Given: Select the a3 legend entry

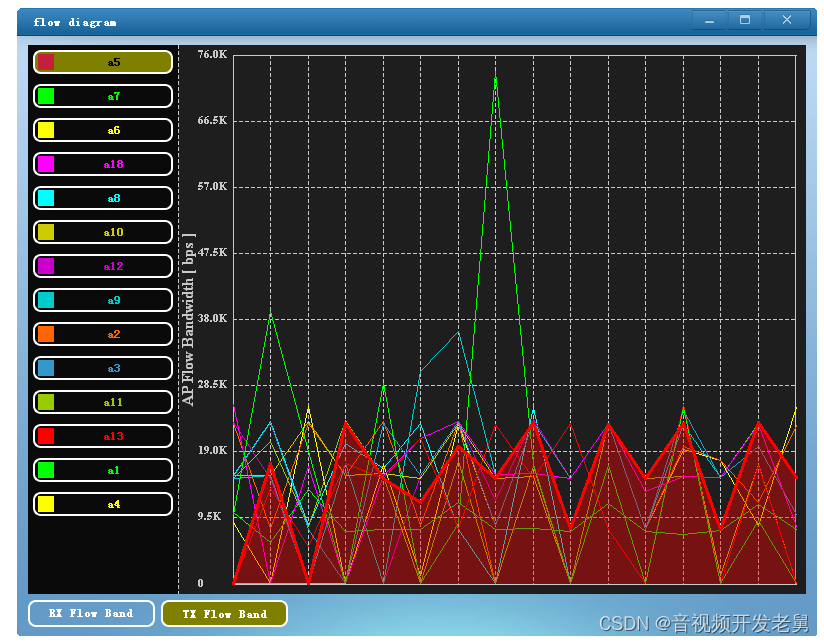Looking at the screenshot, I should click(x=103, y=368).
